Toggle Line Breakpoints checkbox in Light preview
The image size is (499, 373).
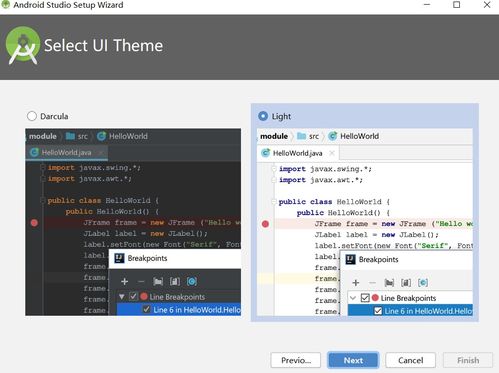pos(365,298)
